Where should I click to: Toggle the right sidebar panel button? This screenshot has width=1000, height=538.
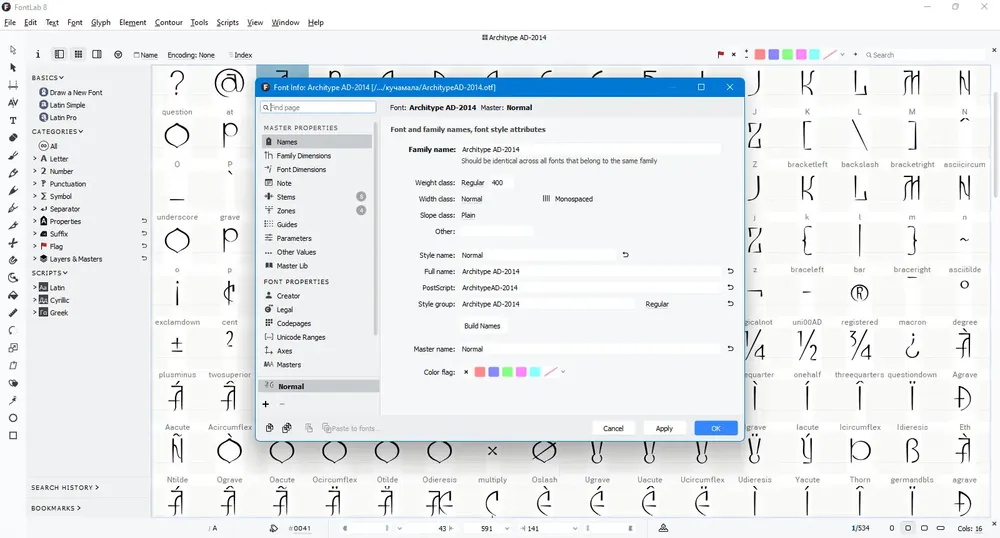tap(97, 55)
